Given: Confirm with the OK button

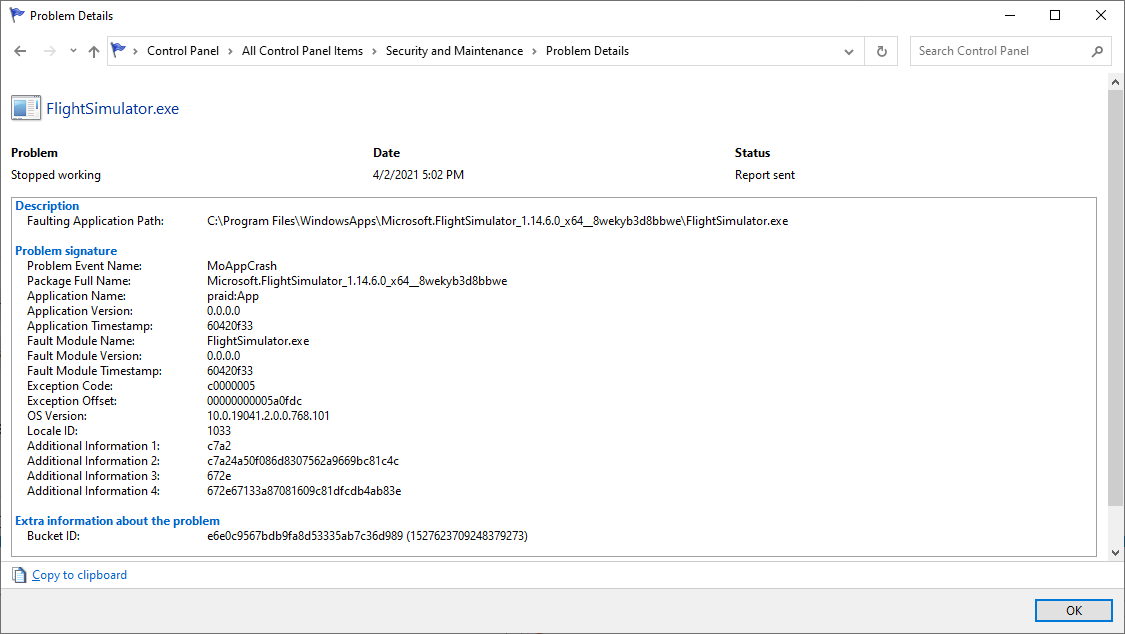Looking at the screenshot, I should [x=1073, y=610].
